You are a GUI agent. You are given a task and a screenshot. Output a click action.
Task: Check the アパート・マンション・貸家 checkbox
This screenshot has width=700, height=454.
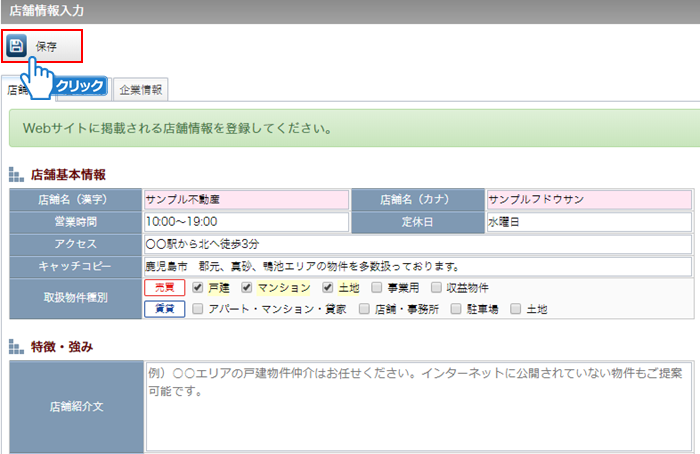[x=198, y=309]
